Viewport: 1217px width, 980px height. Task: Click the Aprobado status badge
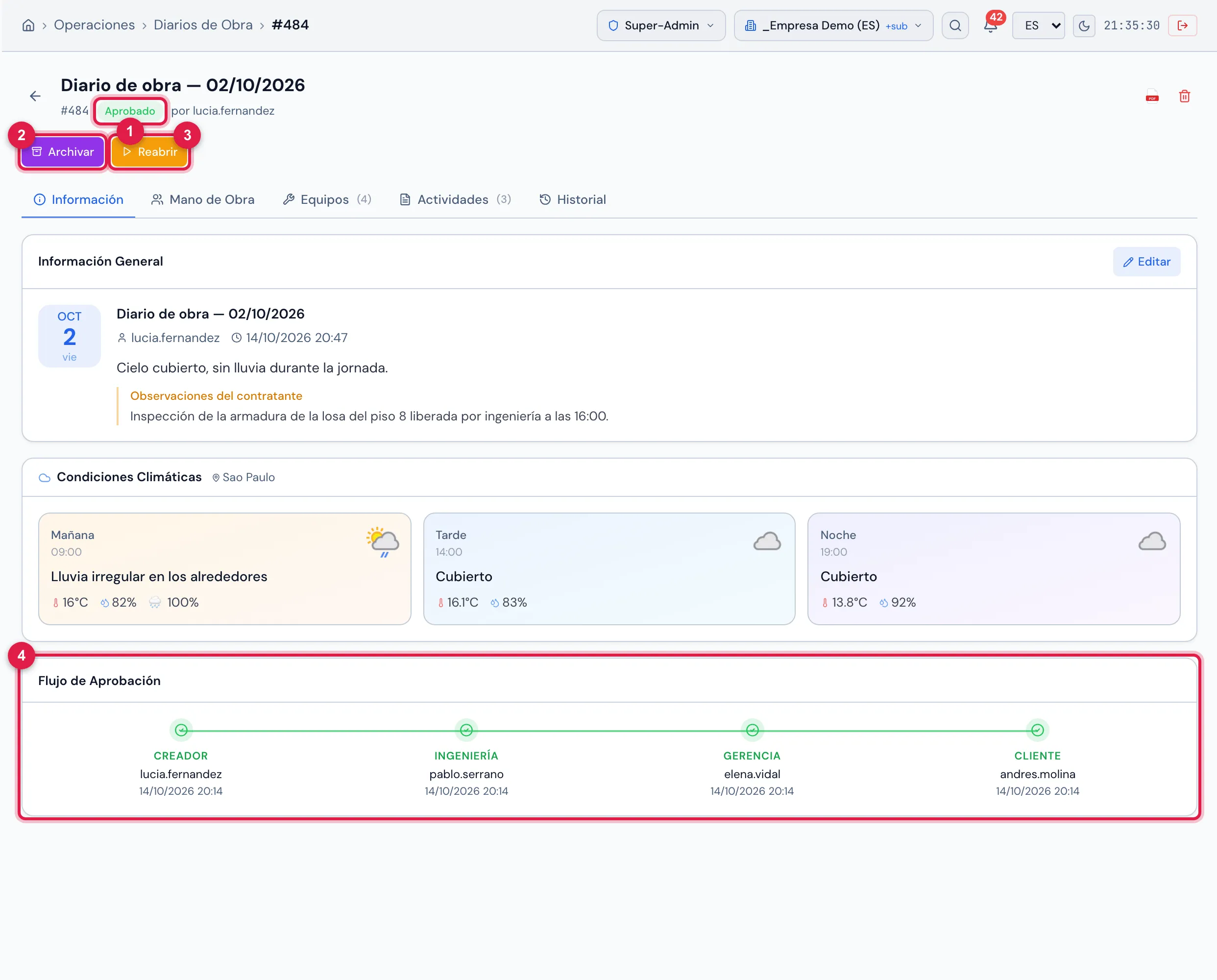[x=130, y=111]
